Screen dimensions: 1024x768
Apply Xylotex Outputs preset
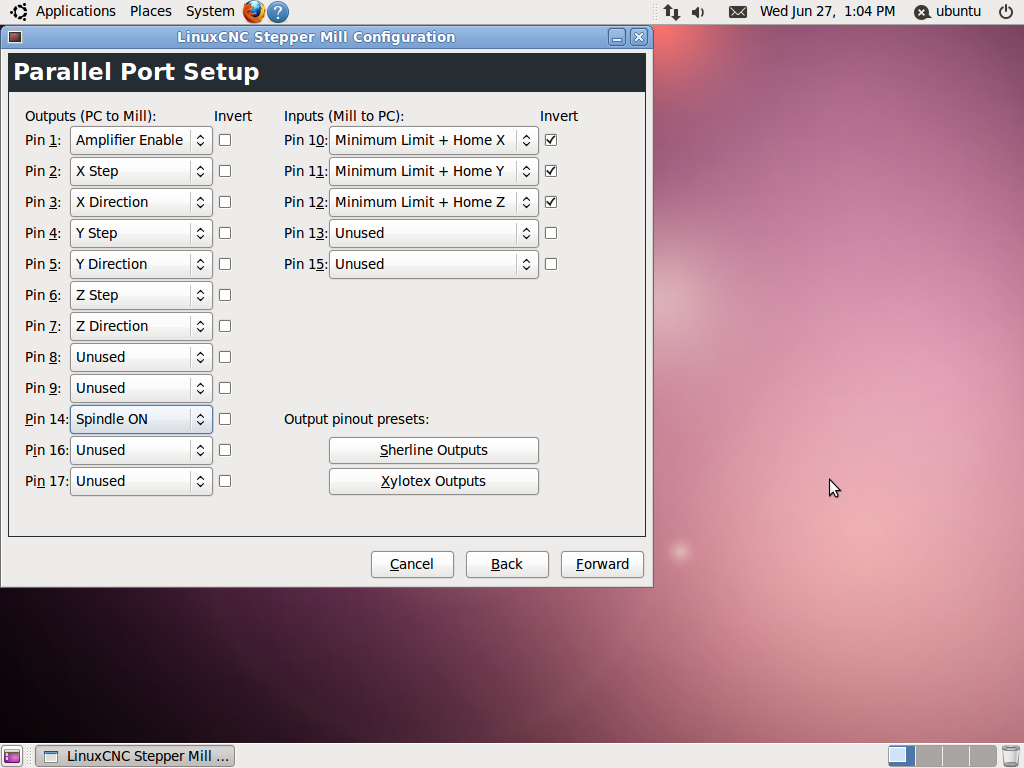[x=434, y=481]
